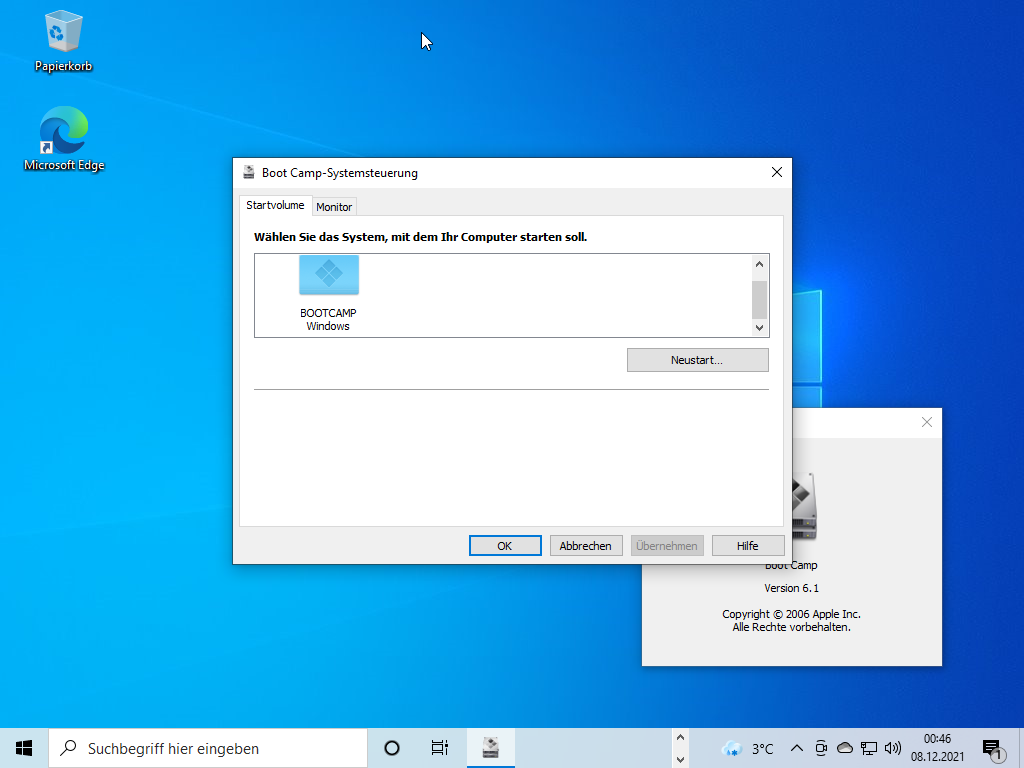
Task: Click the Meet Now camera tray icon
Action: click(821, 748)
